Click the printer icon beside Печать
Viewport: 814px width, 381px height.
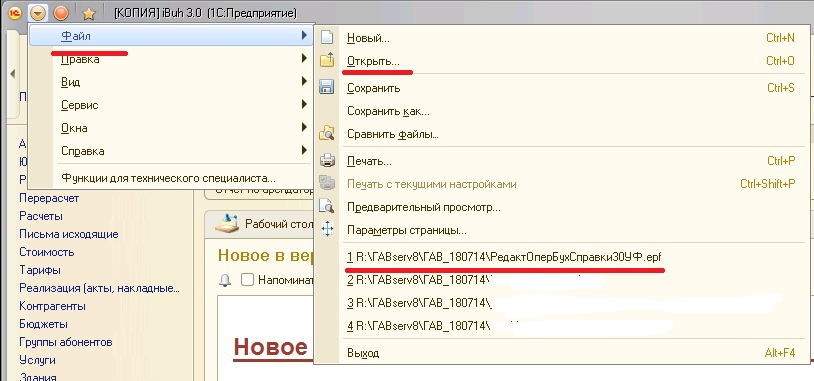[x=327, y=161]
